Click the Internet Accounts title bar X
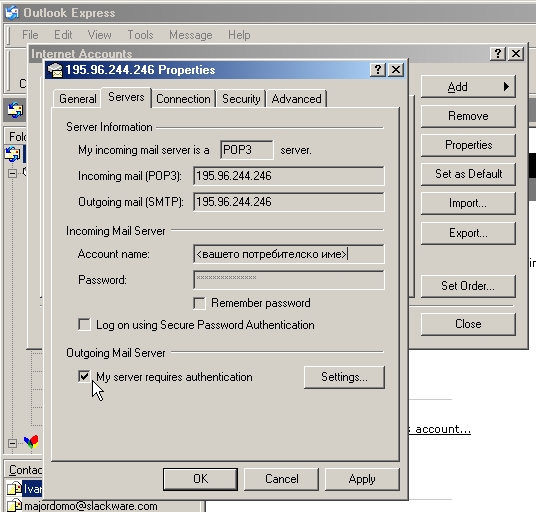The width and height of the screenshot is (536, 512). click(516, 54)
